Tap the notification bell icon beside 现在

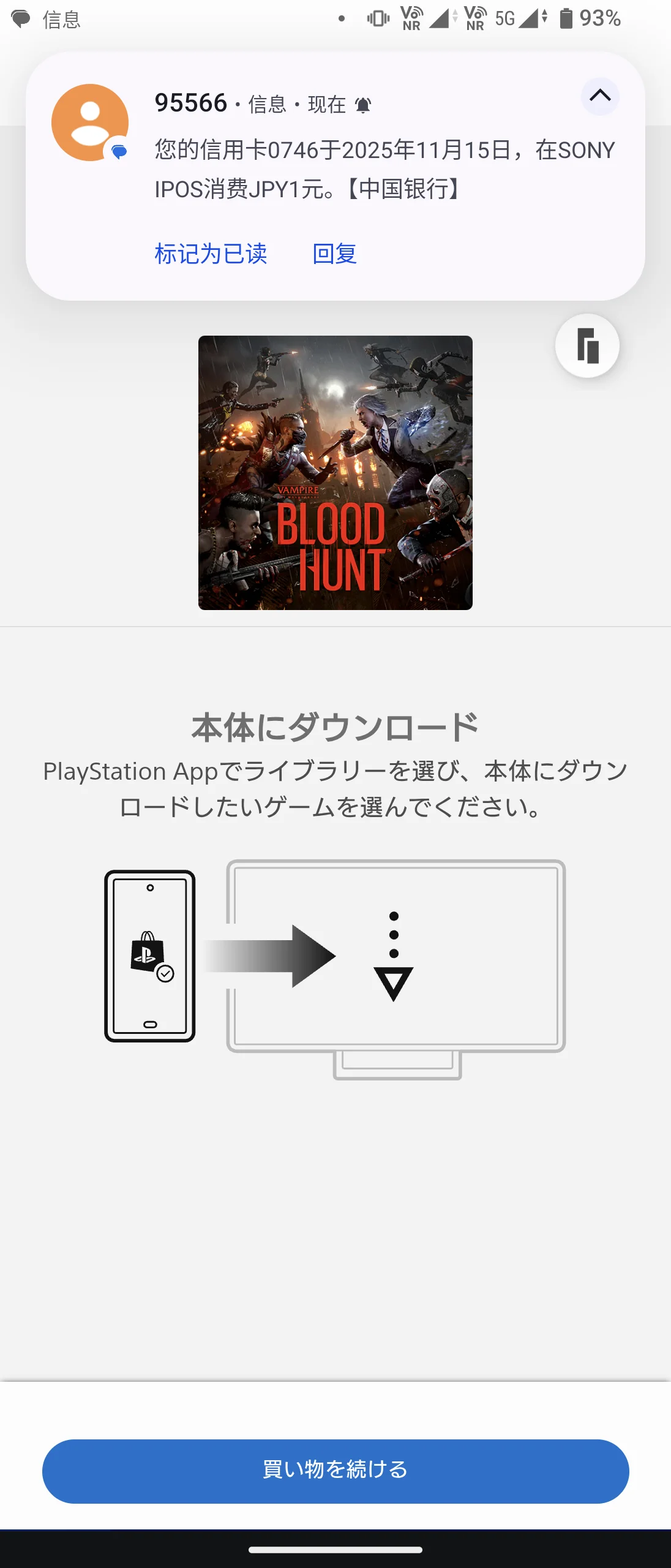click(363, 105)
